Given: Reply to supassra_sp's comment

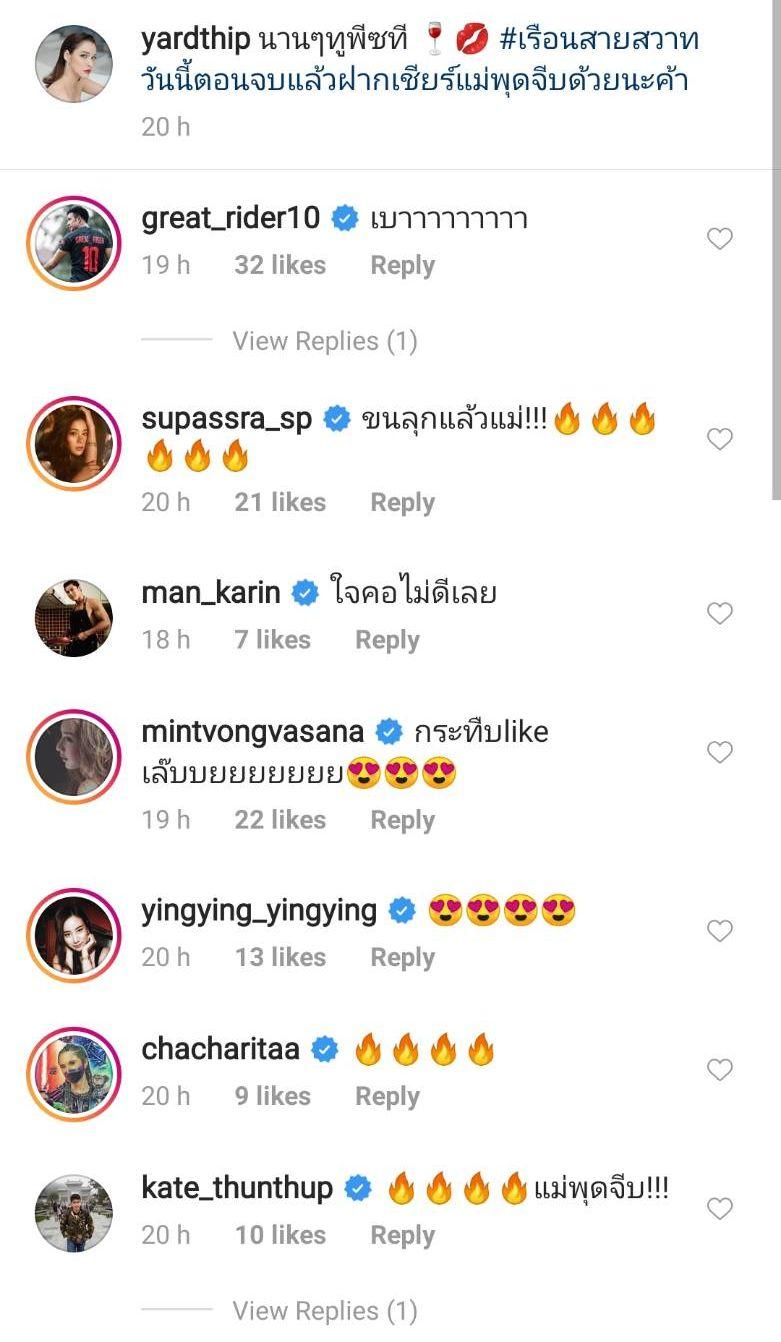Looking at the screenshot, I should point(402,502).
